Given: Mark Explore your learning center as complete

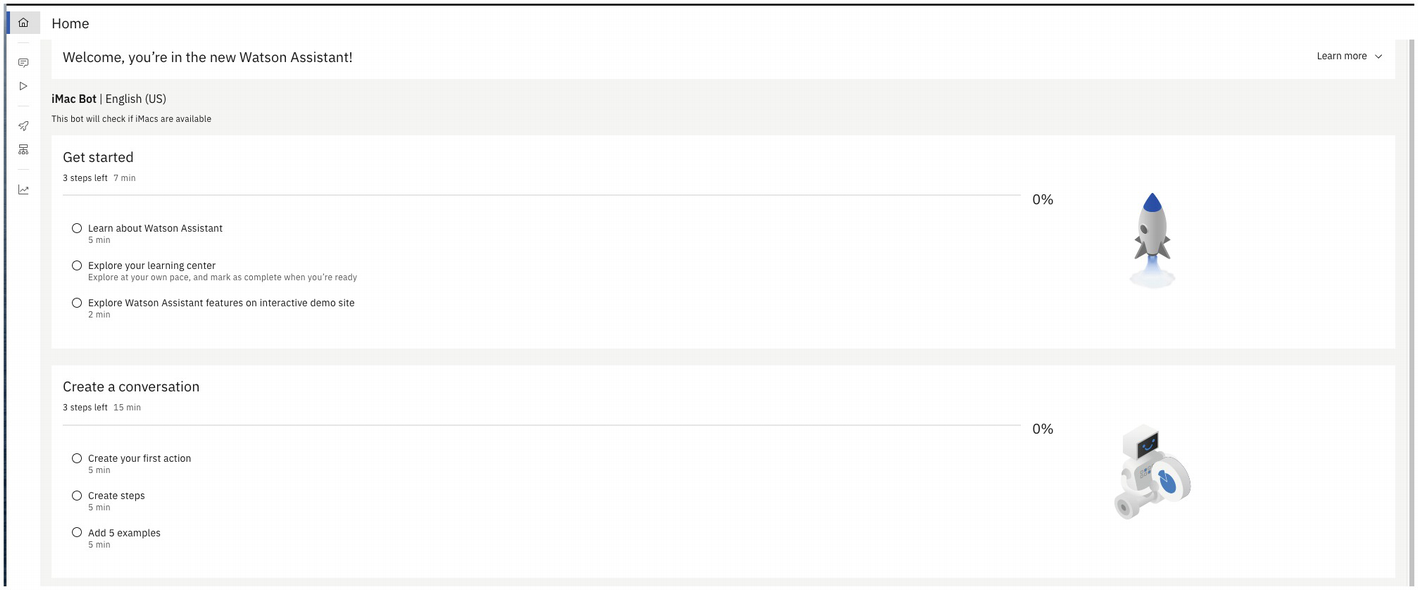Looking at the screenshot, I should point(77,266).
